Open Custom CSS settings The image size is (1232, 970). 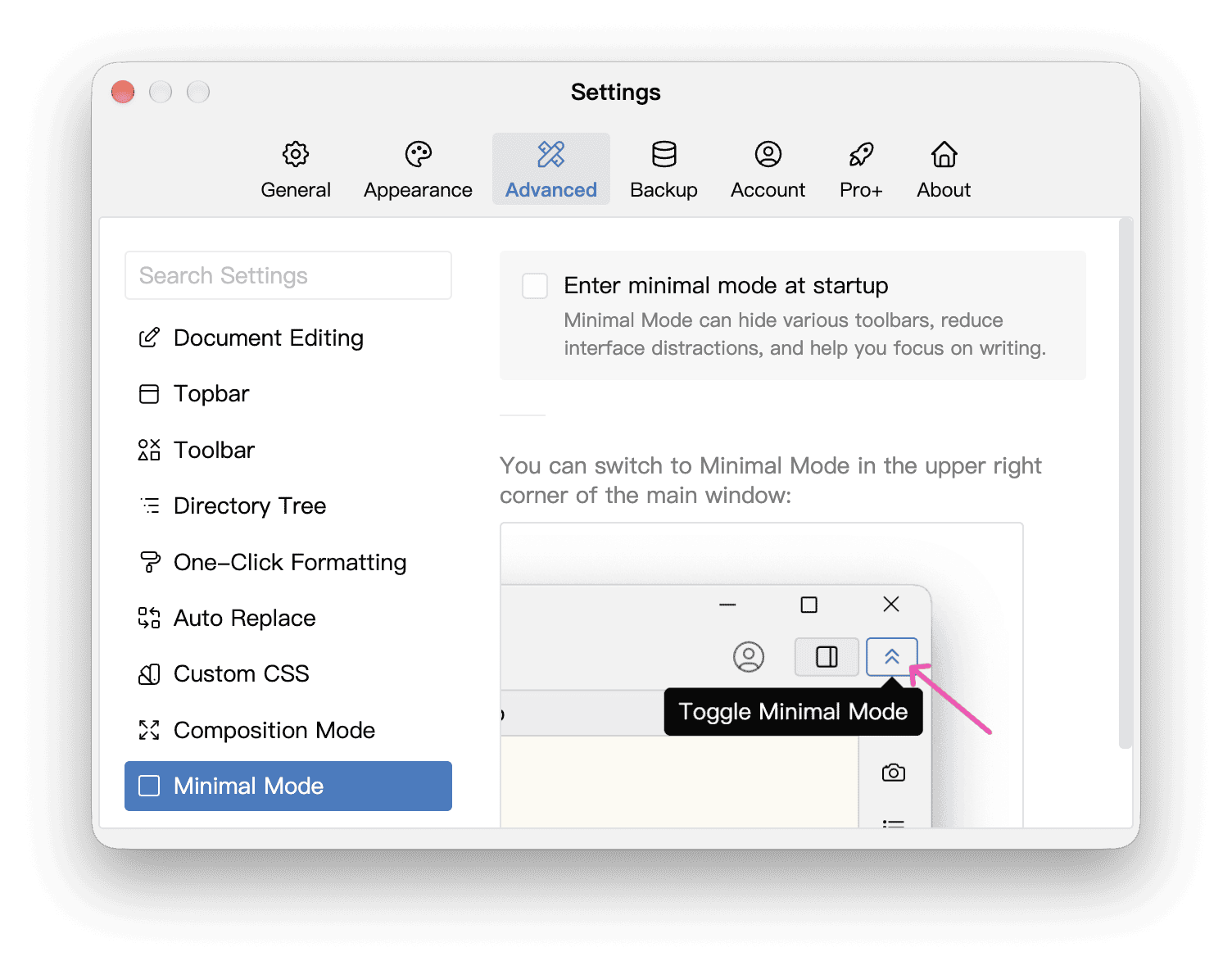288,673
